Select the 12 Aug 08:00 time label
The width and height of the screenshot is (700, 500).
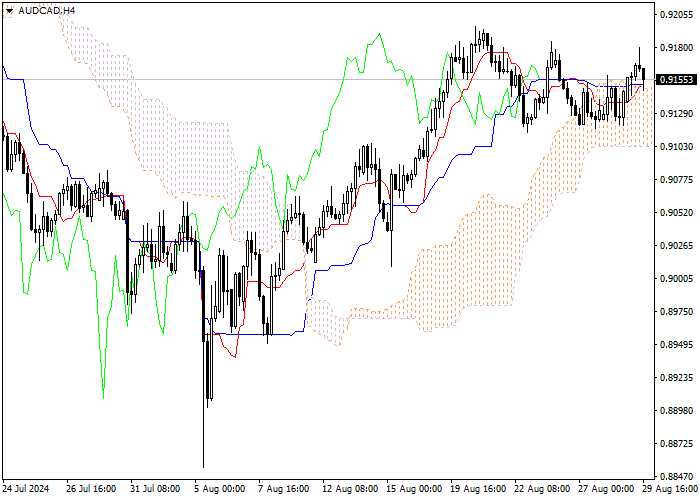(348, 489)
